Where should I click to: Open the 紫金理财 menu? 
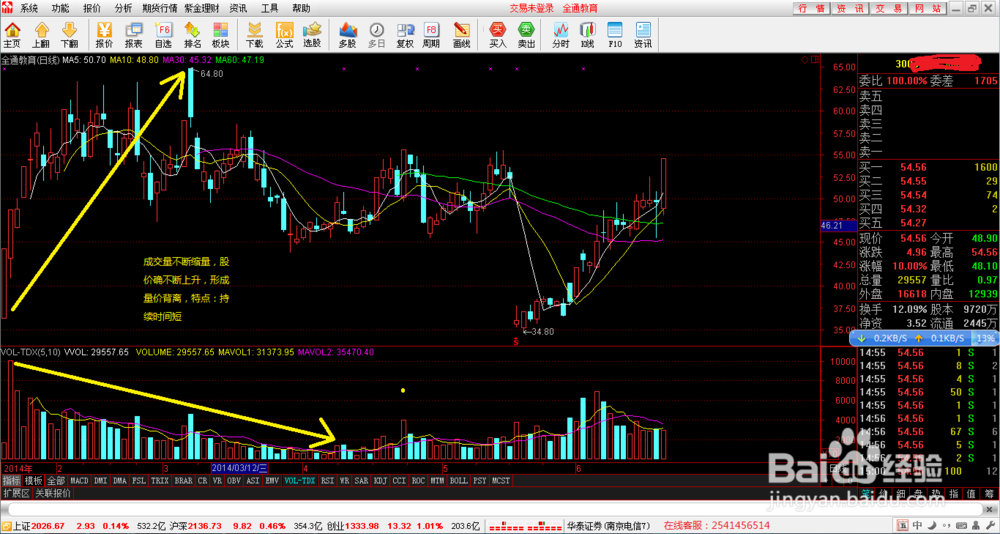coord(201,8)
